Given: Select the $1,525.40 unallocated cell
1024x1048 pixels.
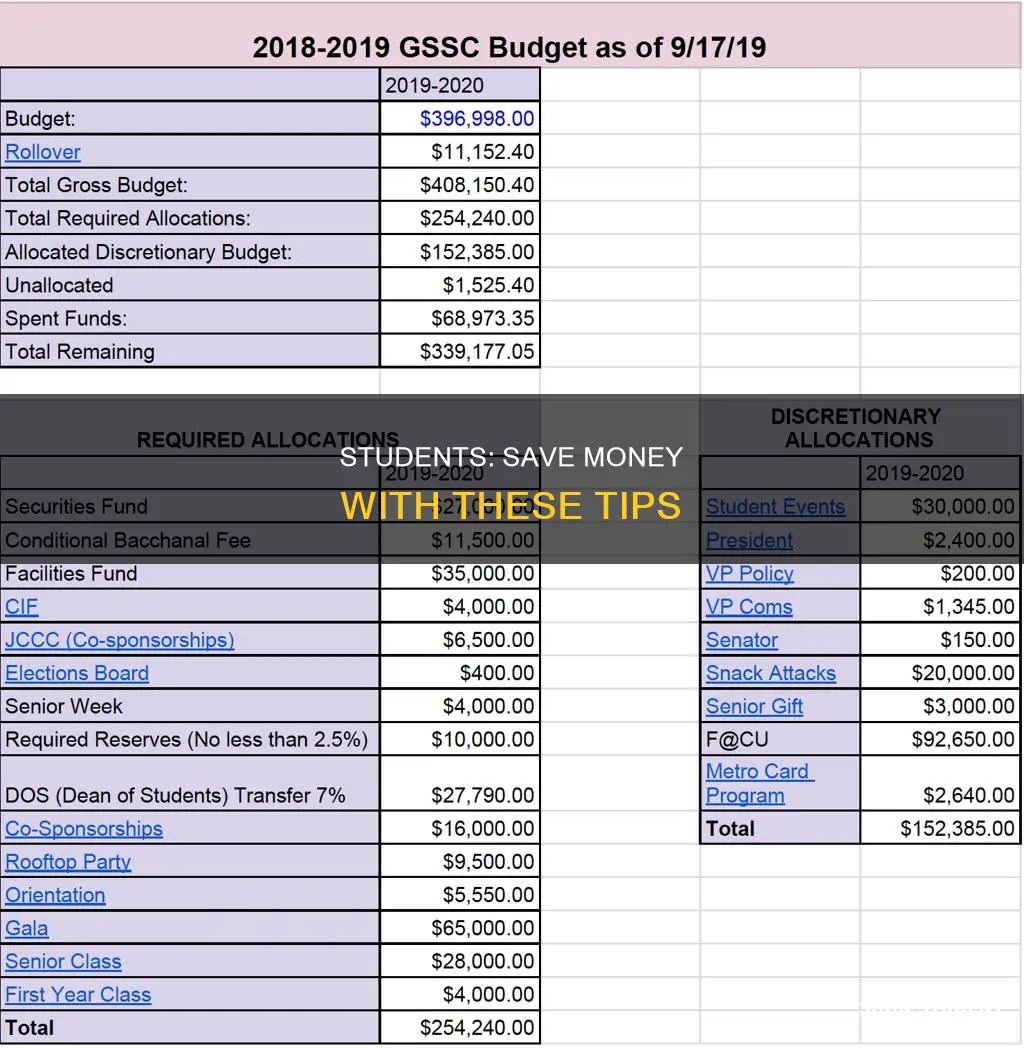Looking at the screenshot, I should pos(460,285).
